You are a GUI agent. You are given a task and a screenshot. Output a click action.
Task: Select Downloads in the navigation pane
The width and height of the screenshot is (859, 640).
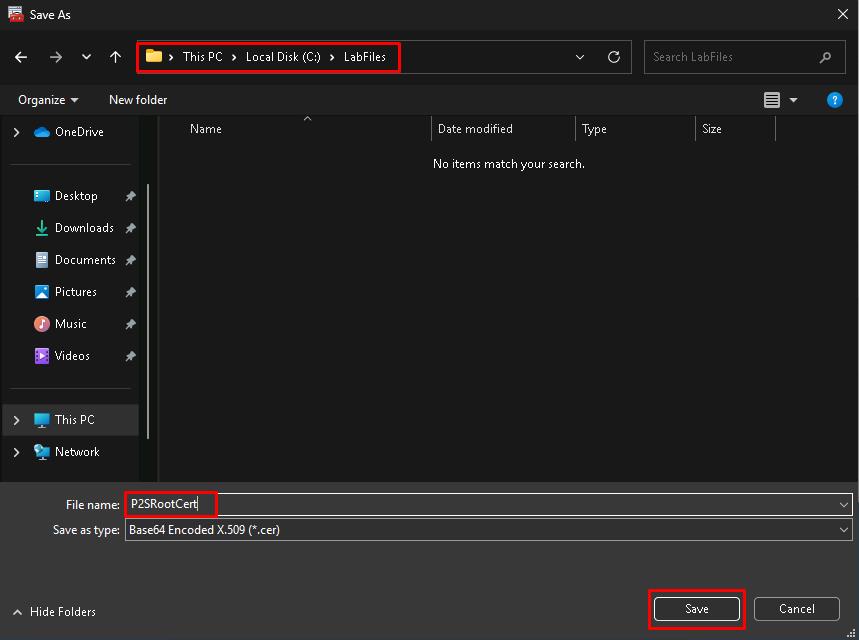(84, 228)
